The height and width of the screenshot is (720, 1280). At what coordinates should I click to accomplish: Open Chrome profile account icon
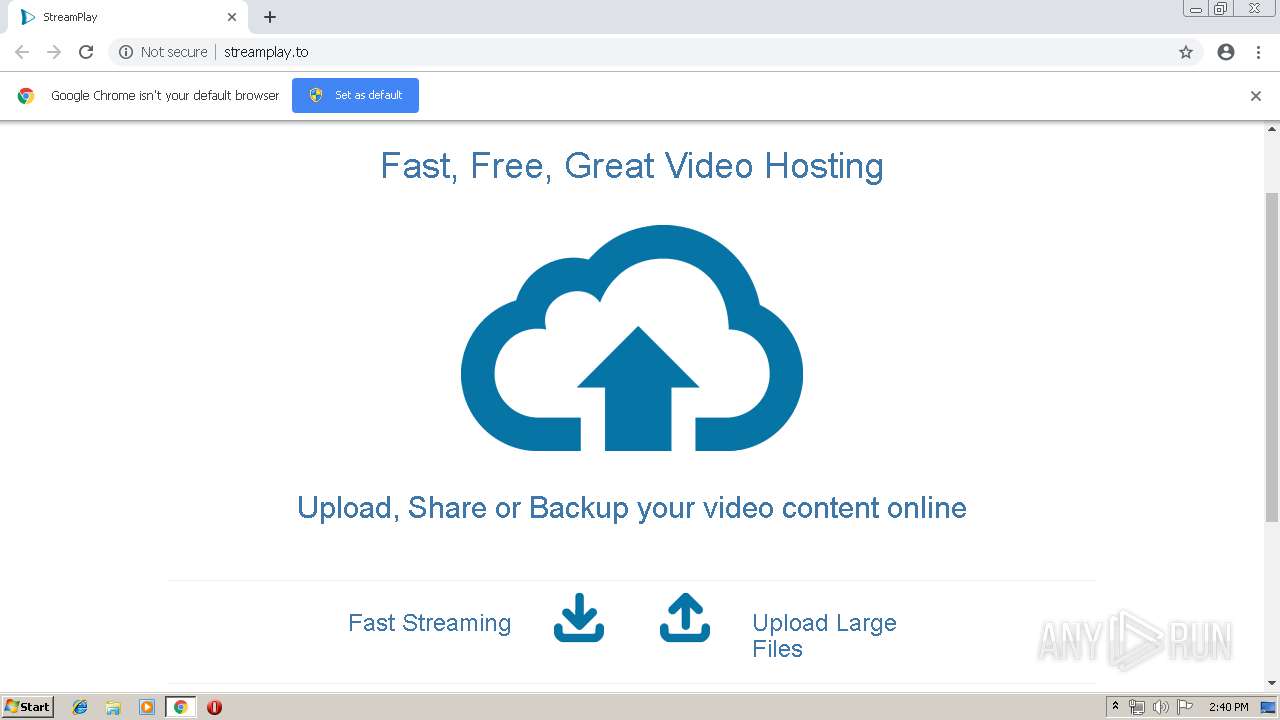pos(1226,52)
